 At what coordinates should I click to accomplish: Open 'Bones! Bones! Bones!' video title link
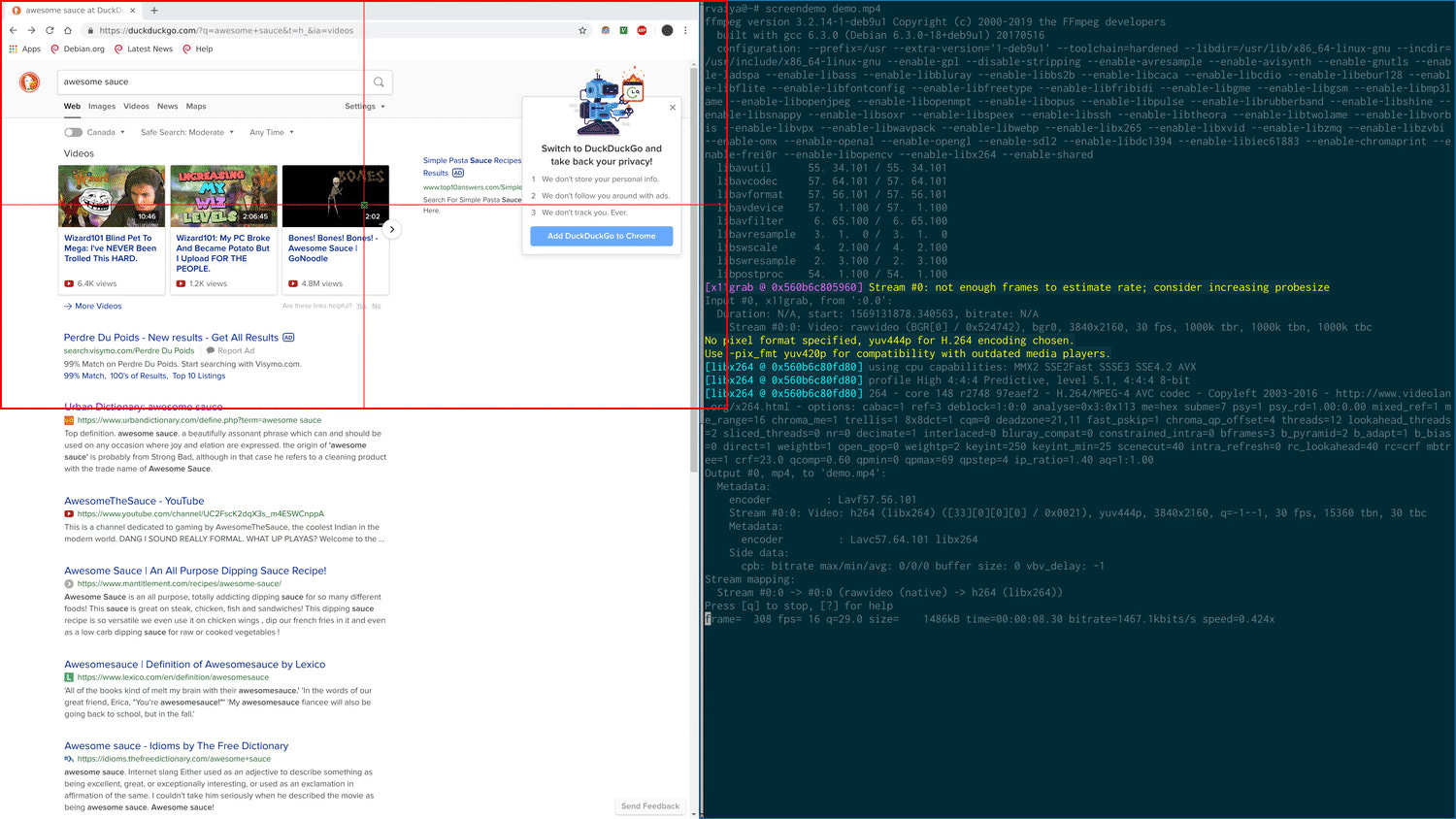pos(331,248)
